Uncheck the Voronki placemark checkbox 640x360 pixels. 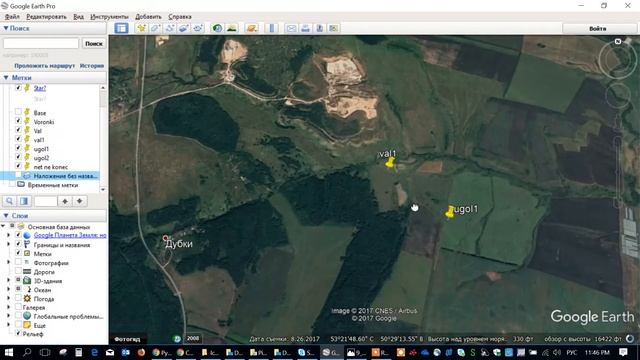pyautogui.click(x=18, y=121)
